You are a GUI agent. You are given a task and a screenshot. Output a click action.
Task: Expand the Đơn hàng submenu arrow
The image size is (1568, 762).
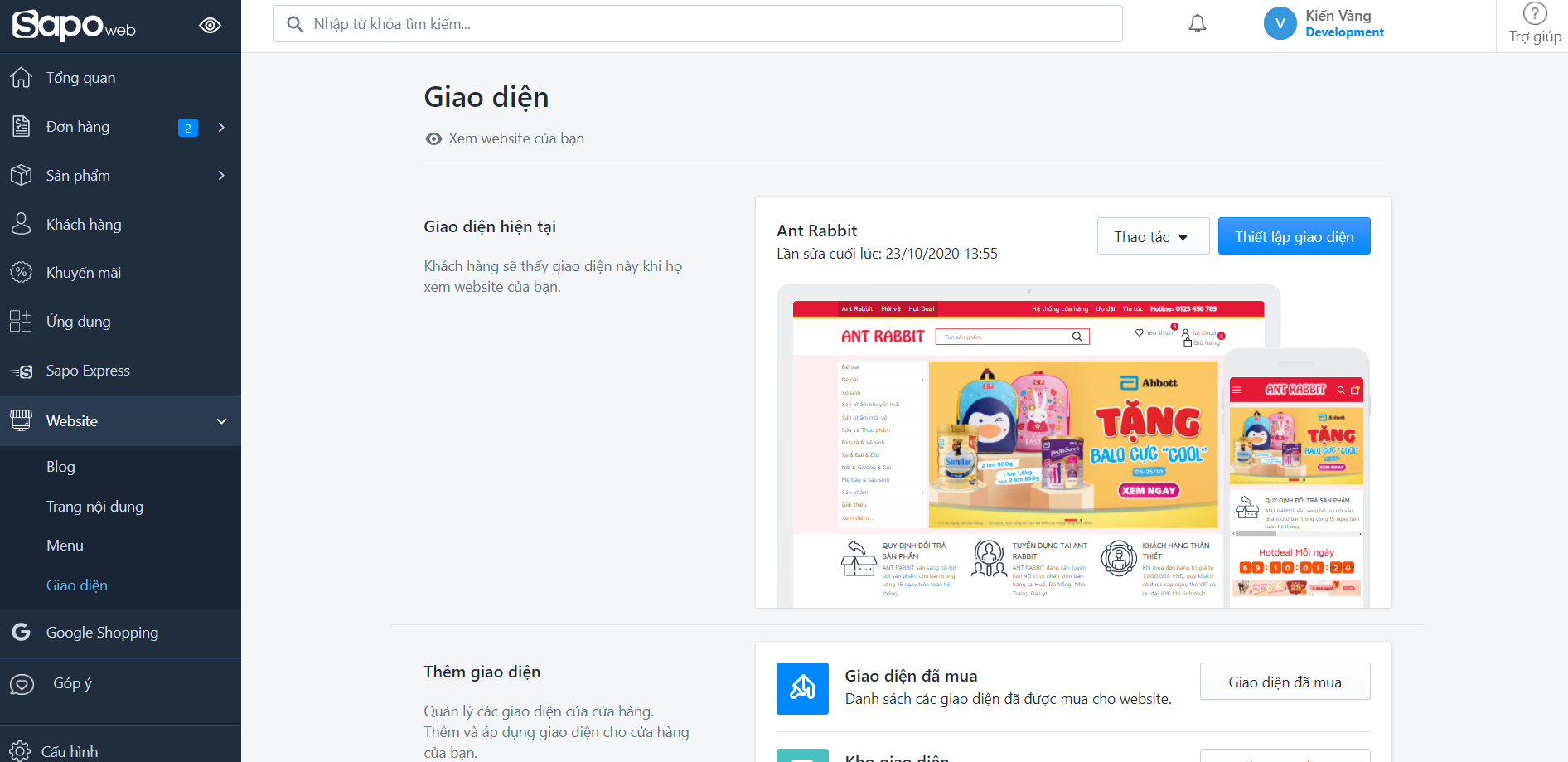[x=221, y=127]
